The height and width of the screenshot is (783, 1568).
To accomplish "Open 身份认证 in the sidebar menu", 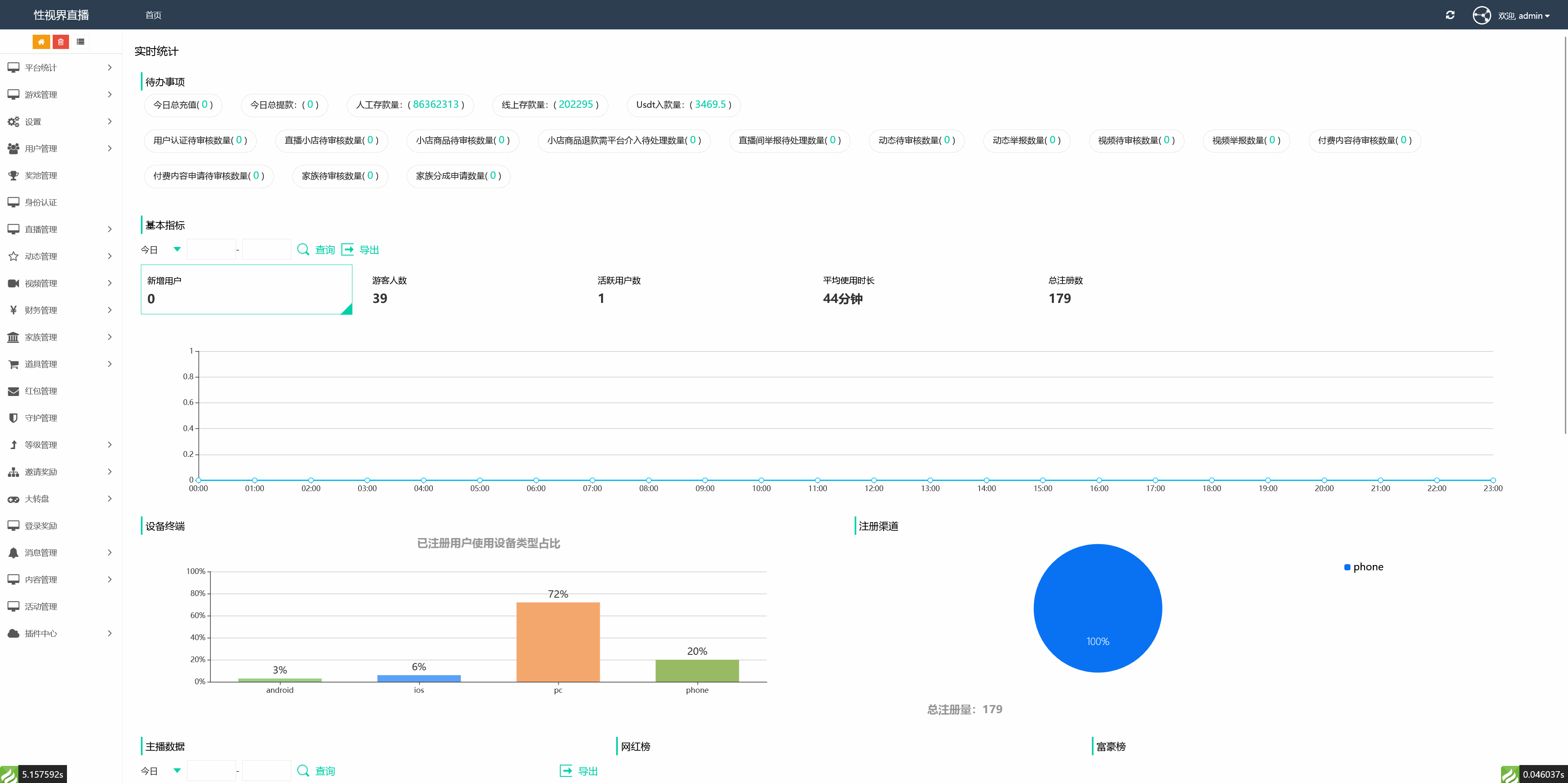I will [x=41, y=202].
